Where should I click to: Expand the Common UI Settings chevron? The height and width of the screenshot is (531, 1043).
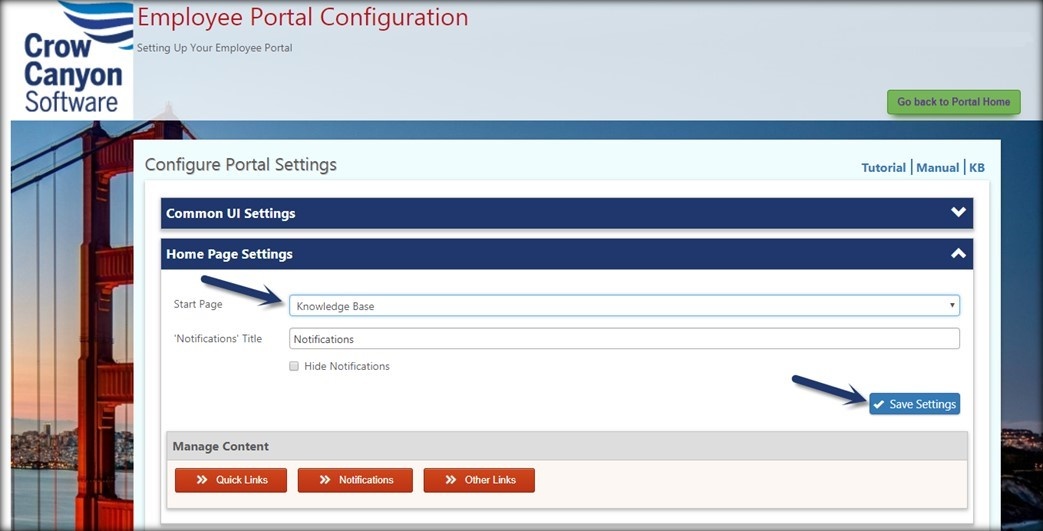958,212
